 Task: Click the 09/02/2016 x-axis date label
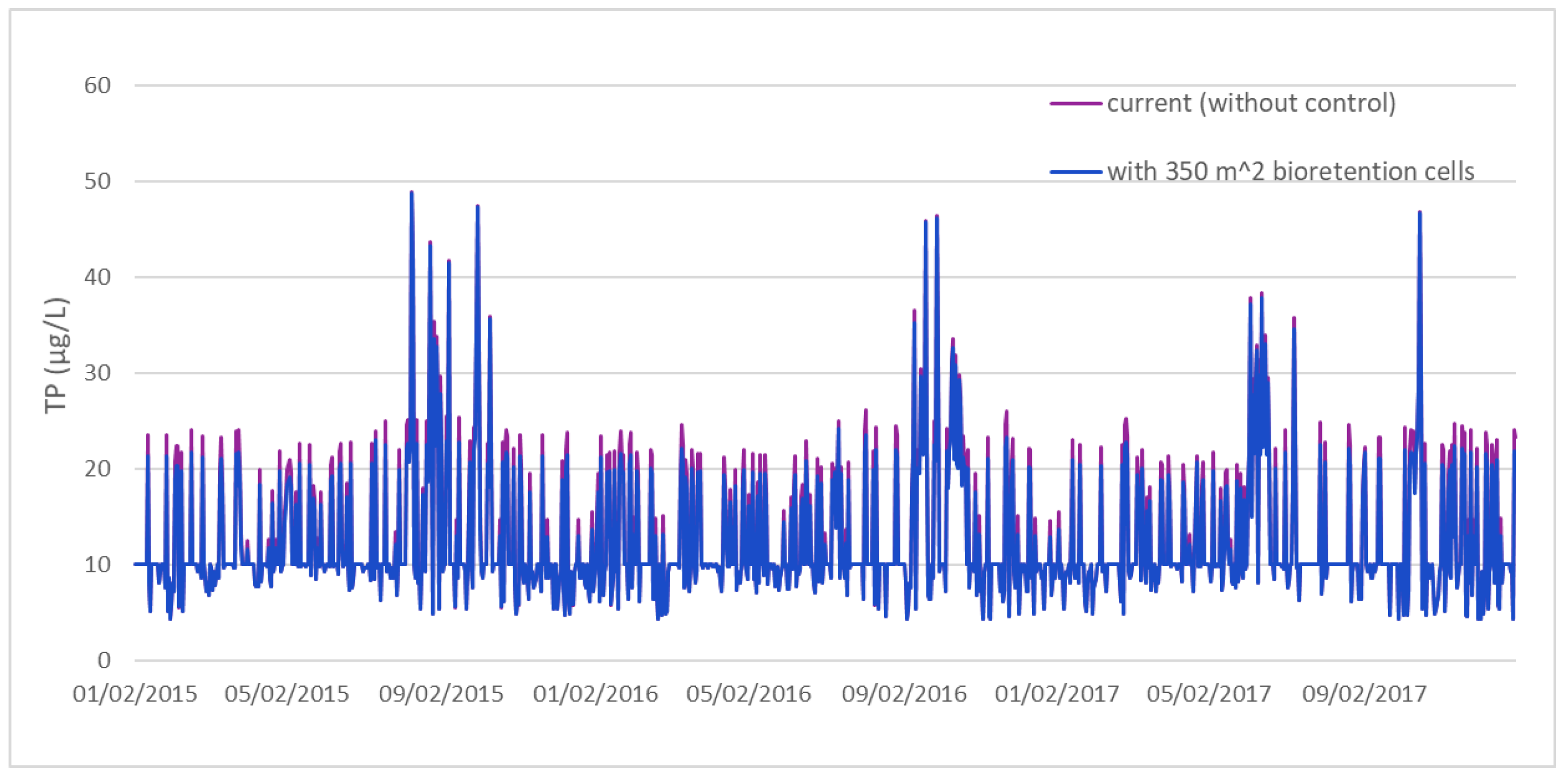[904, 694]
